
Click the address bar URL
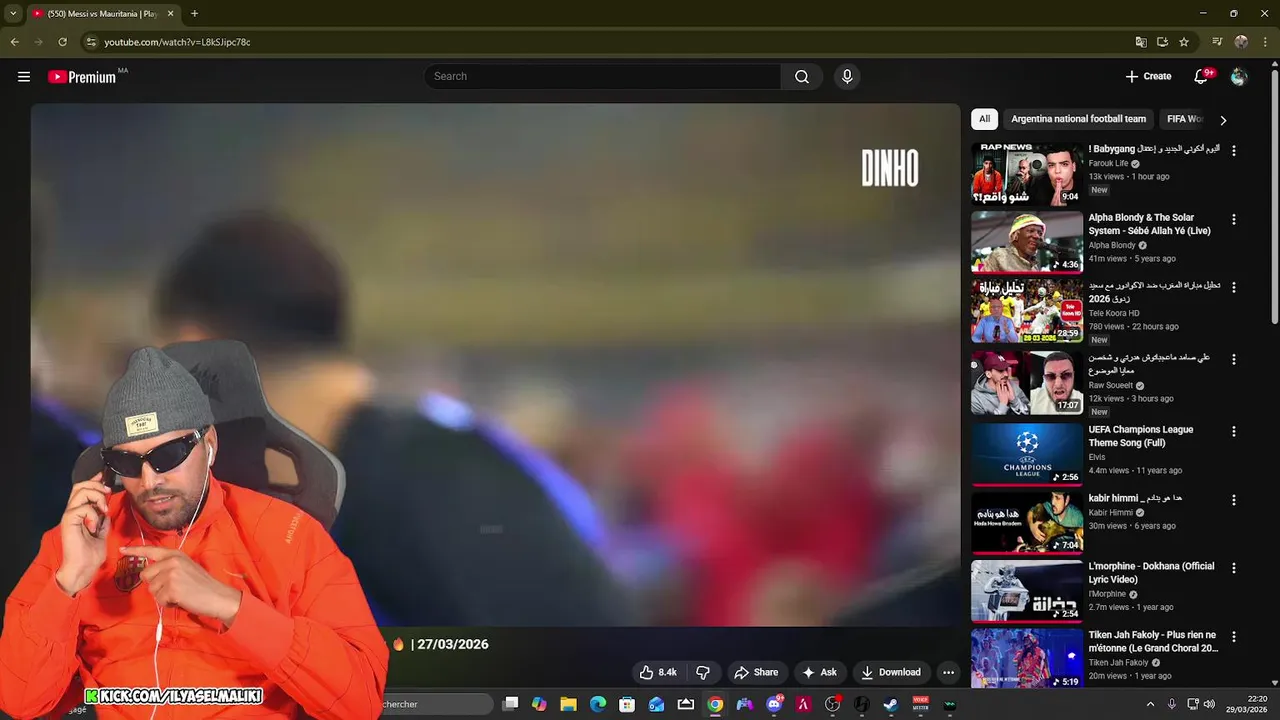tap(177, 42)
